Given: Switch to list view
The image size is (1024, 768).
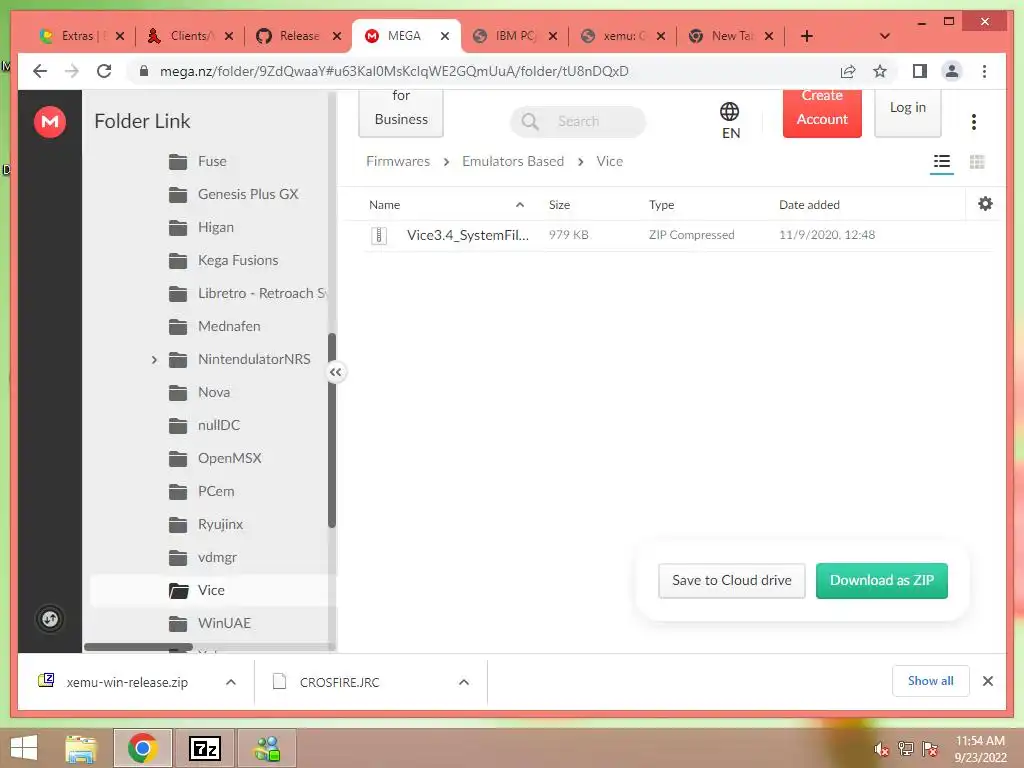Looking at the screenshot, I should click(x=941, y=161).
